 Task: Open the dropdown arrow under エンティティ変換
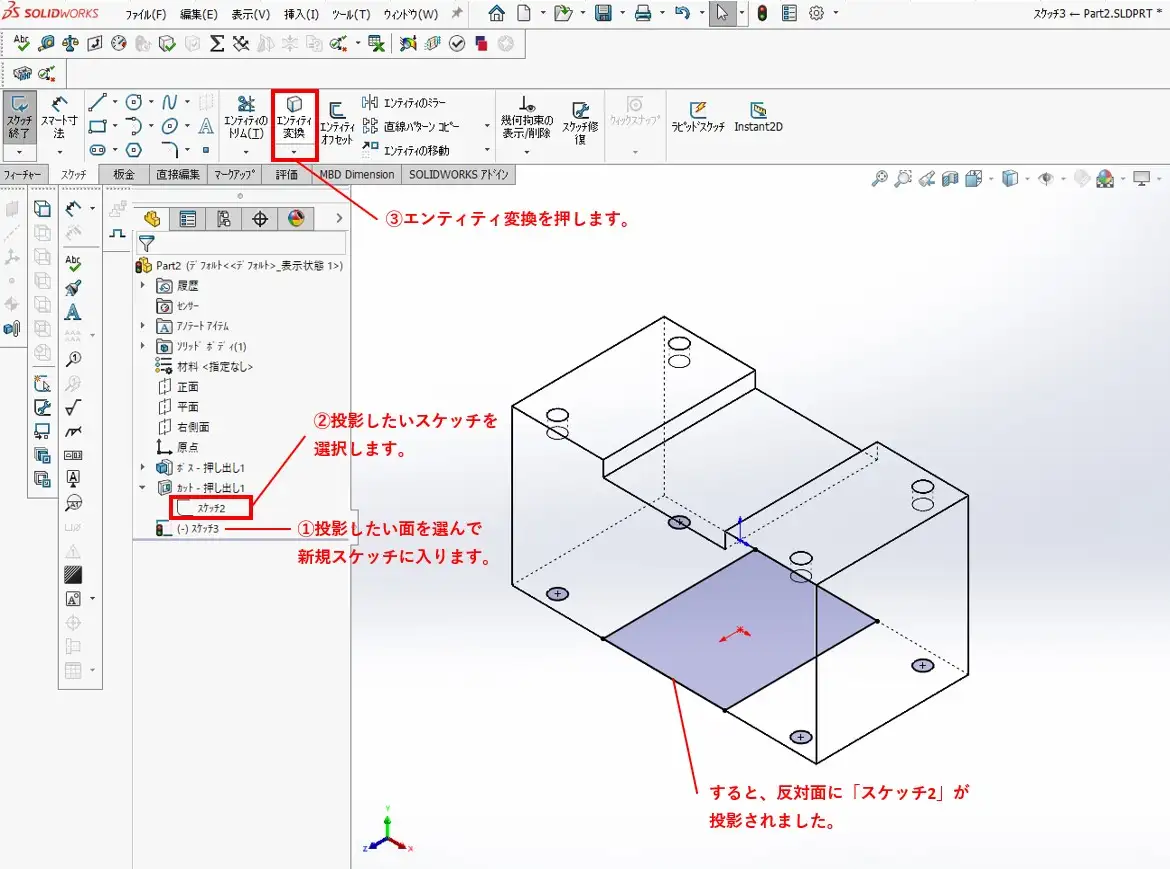coord(294,151)
